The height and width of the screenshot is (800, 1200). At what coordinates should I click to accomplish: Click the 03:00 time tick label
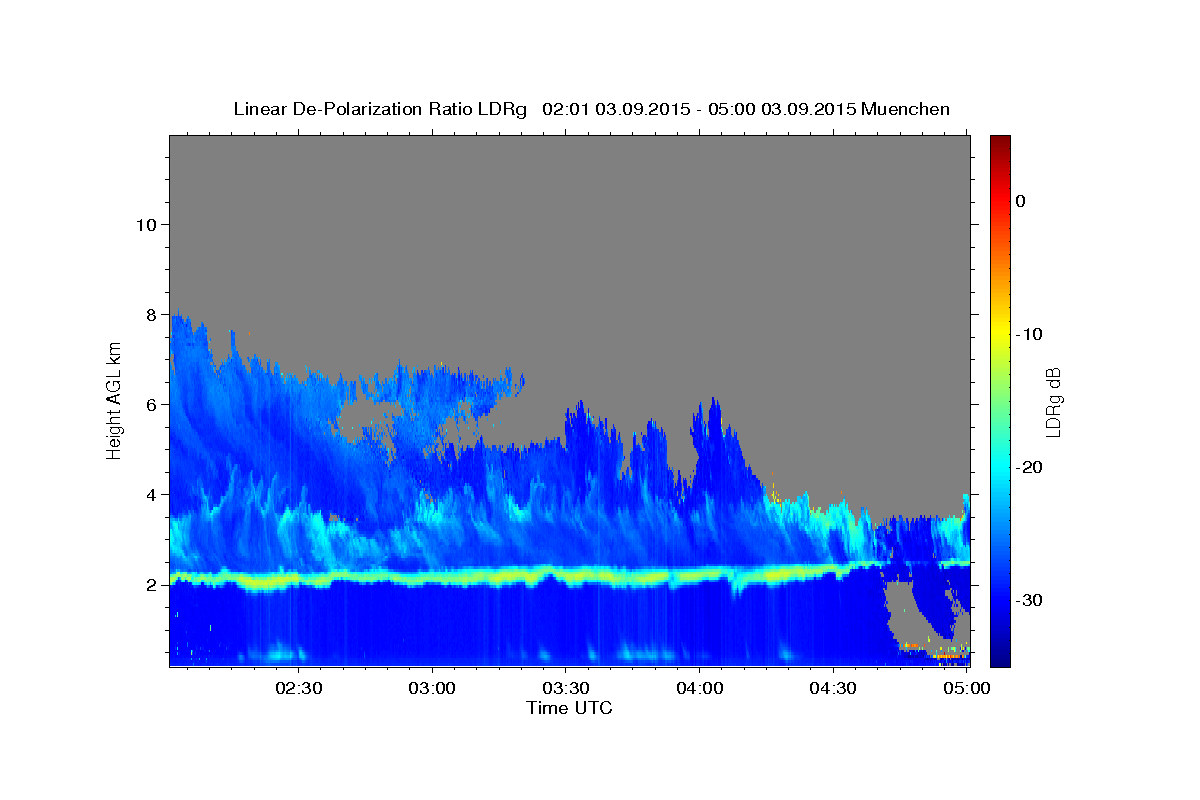(x=433, y=689)
